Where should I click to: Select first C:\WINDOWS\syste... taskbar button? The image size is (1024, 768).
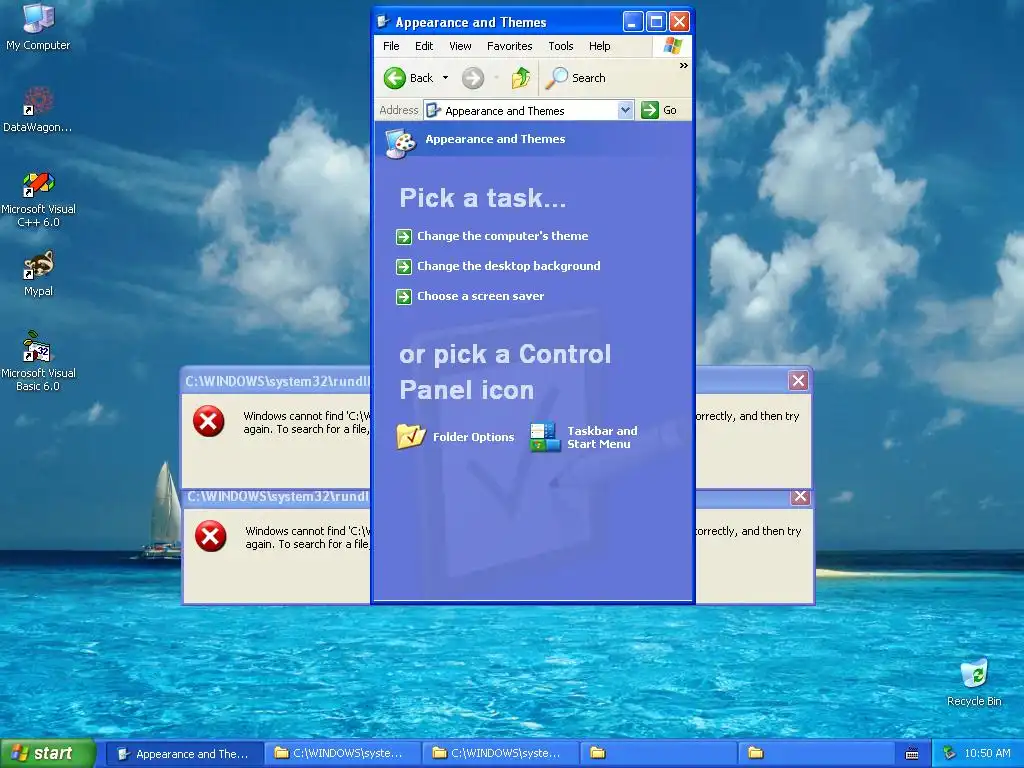(x=344, y=754)
